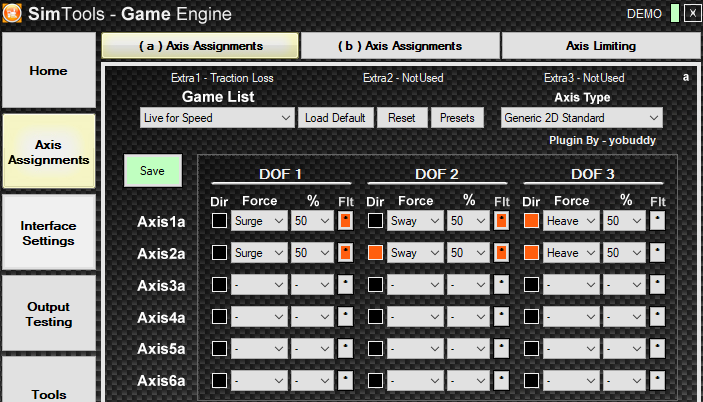Toggle Axis2a DOF 3 orange Dir box
Viewport: 703px width, 402px height.
pos(531,252)
